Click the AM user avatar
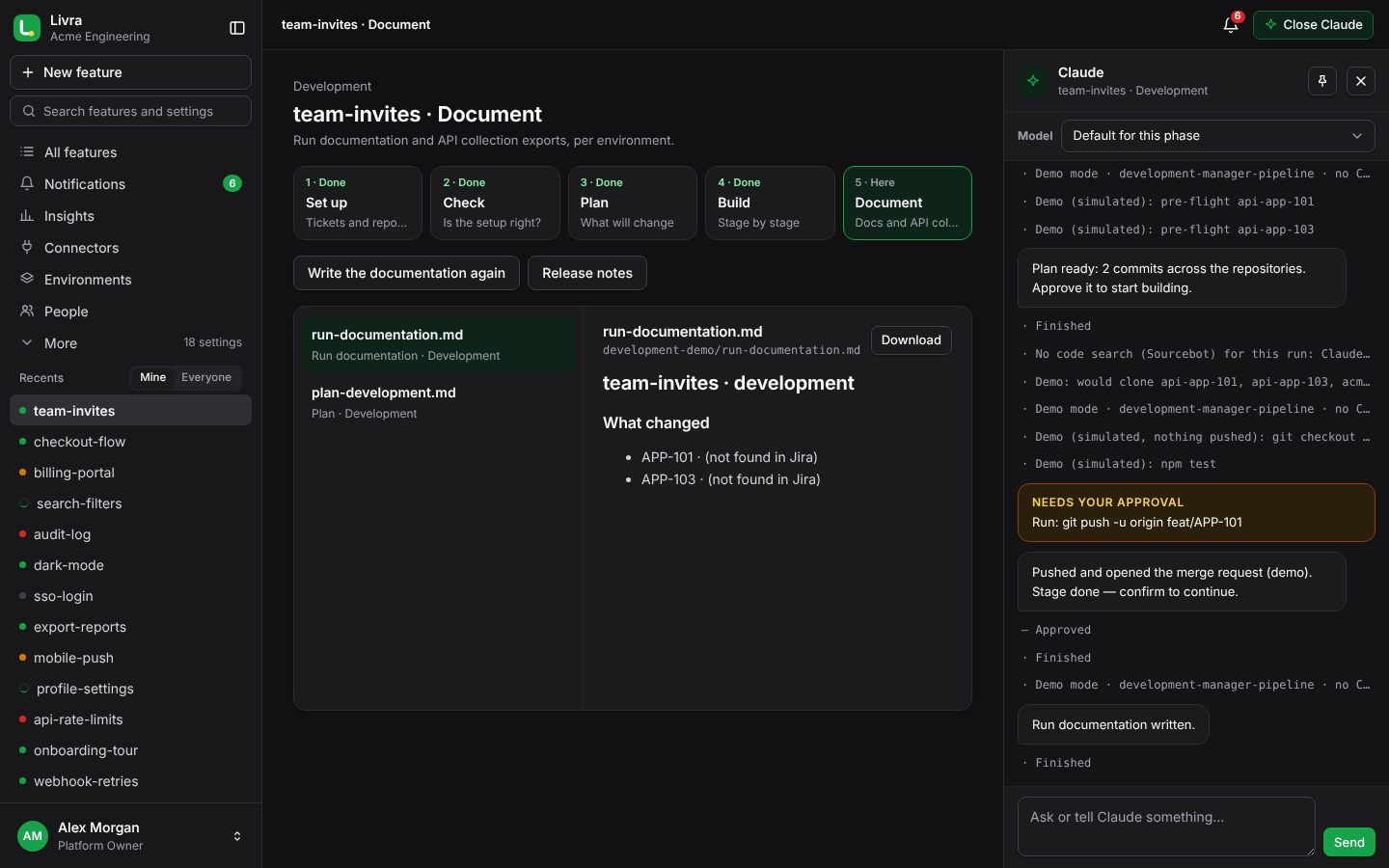Image resolution: width=1389 pixels, height=868 pixels. (x=33, y=836)
